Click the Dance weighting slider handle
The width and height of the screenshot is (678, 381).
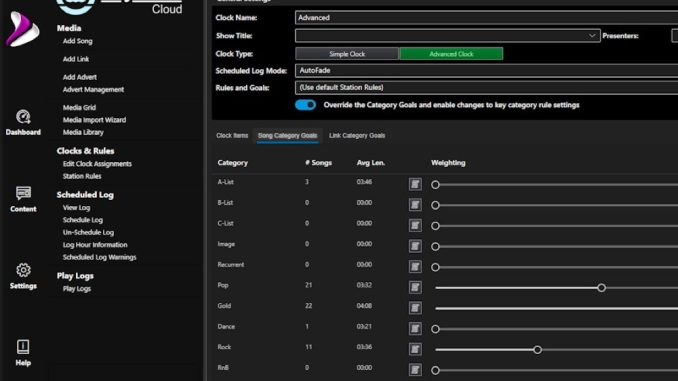click(x=435, y=329)
